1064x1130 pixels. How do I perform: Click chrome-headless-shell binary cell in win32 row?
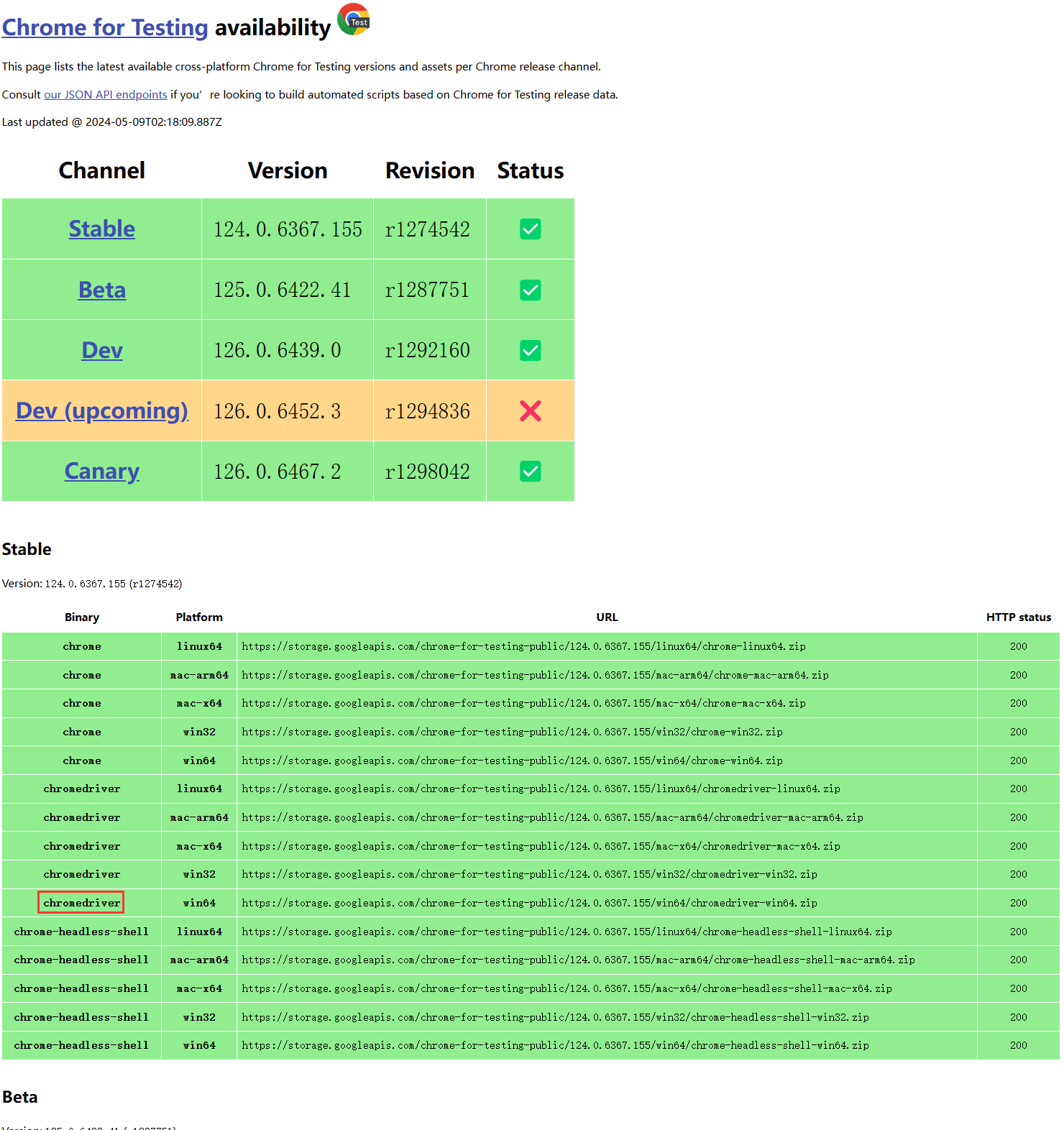coord(82,1017)
